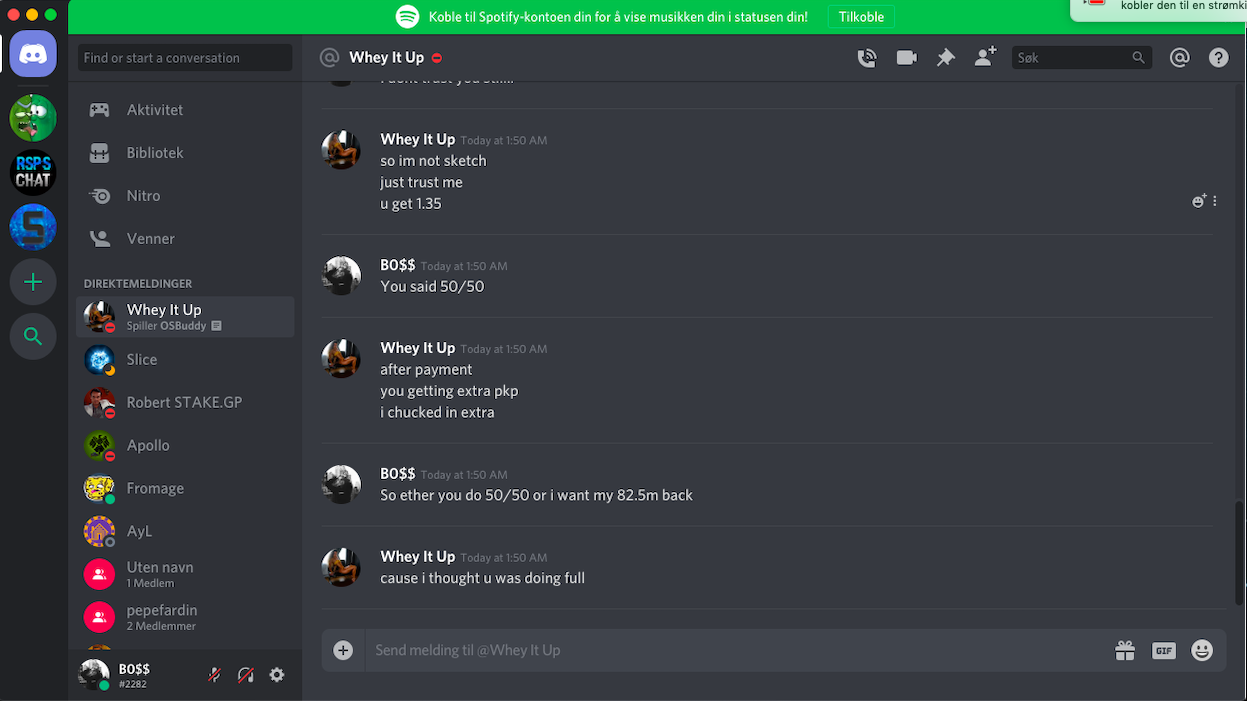Attach a file with plus button
The image size is (1247, 701).
pyautogui.click(x=343, y=650)
